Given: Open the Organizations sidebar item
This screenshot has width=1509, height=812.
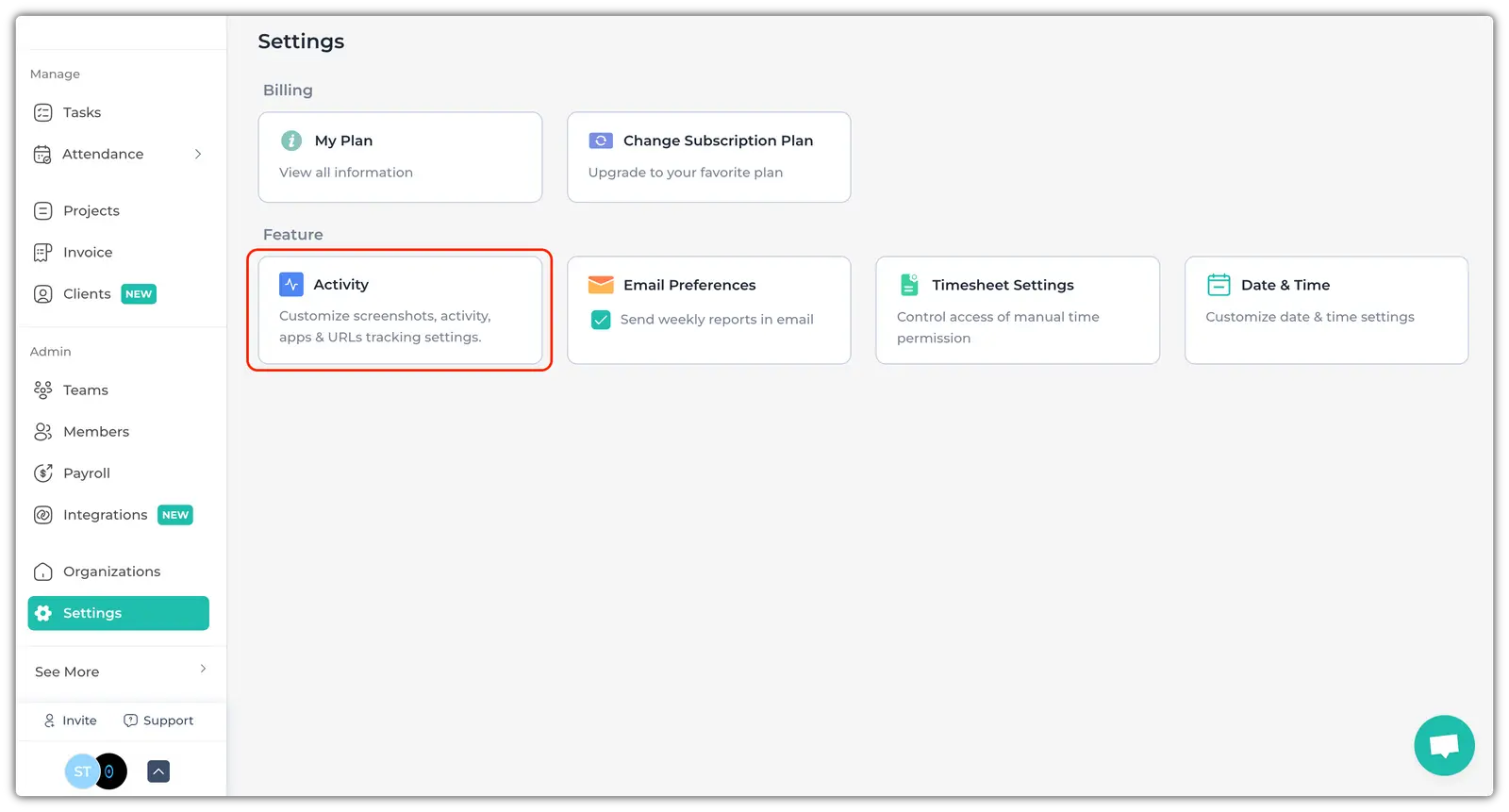Looking at the screenshot, I should [x=111, y=572].
